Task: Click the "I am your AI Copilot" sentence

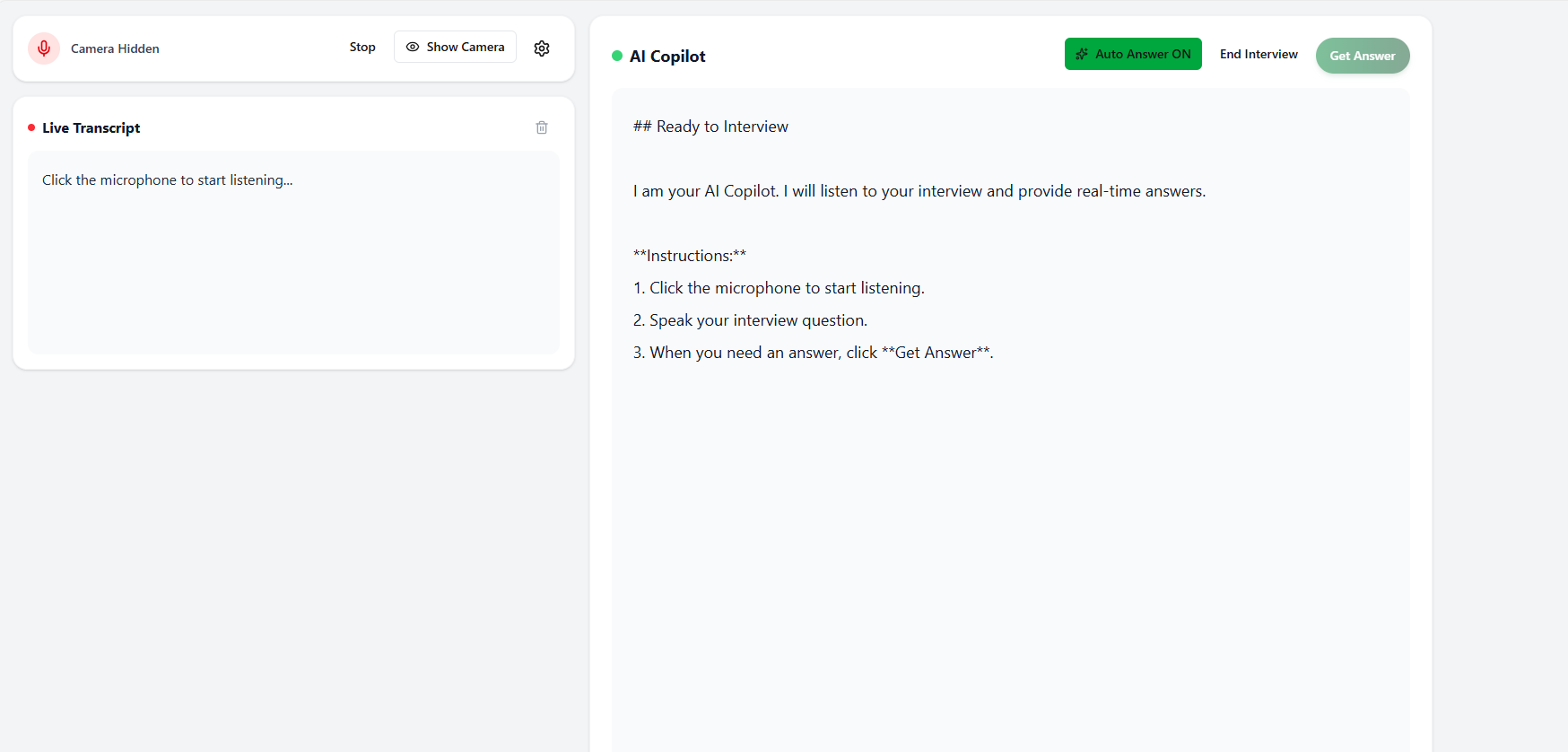Action: click(x=919, y=191)
